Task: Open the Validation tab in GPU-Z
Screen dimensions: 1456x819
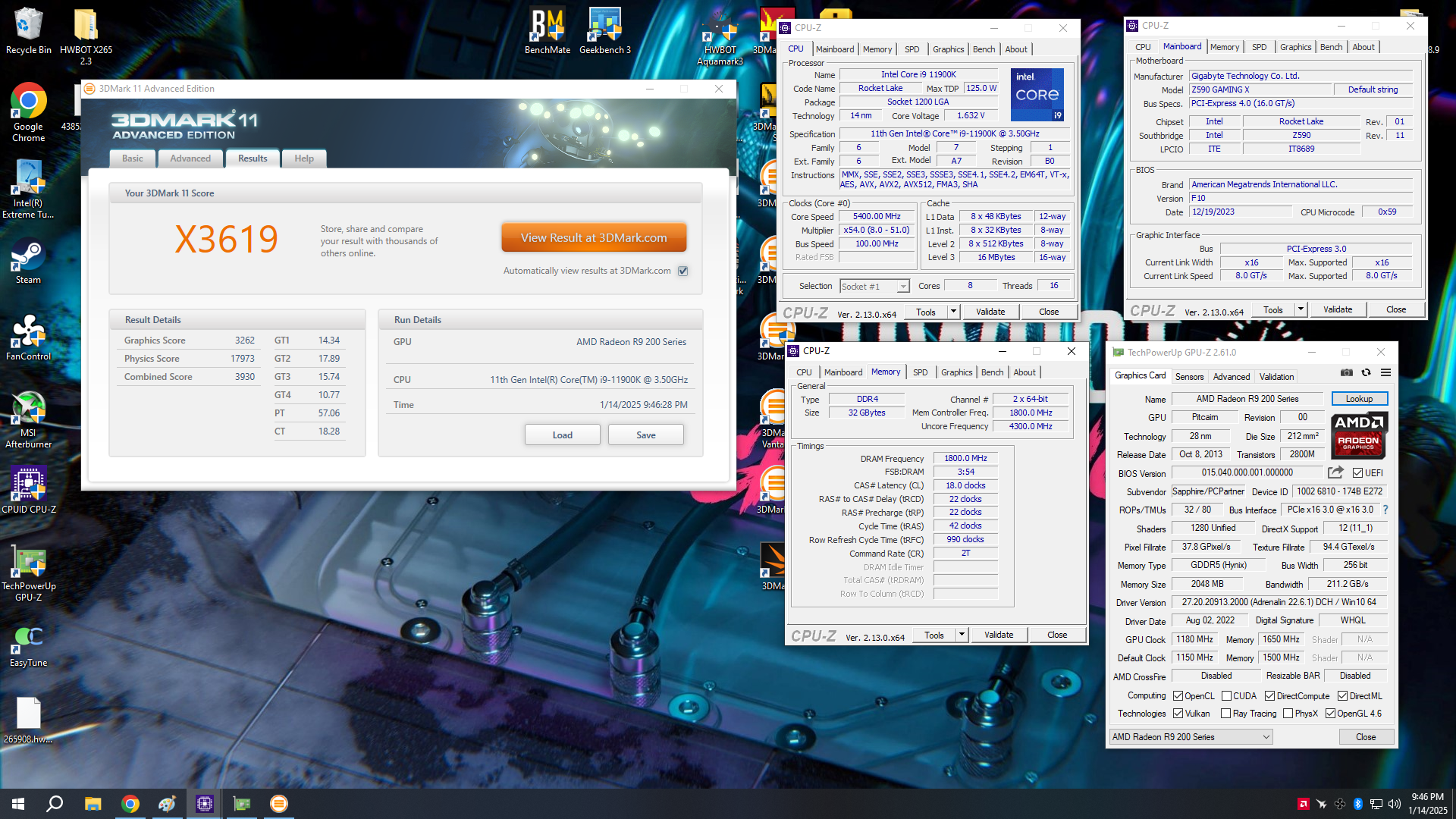Action: [x=1276, y=377]
